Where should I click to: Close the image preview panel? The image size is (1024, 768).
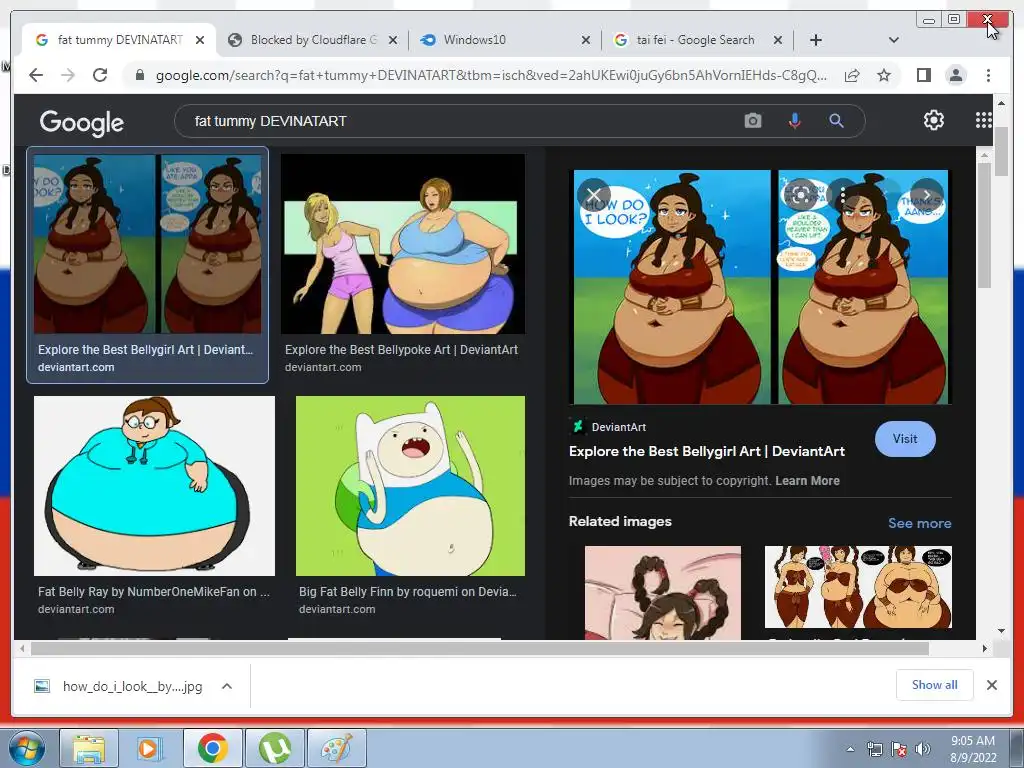[x=594, y=195]
